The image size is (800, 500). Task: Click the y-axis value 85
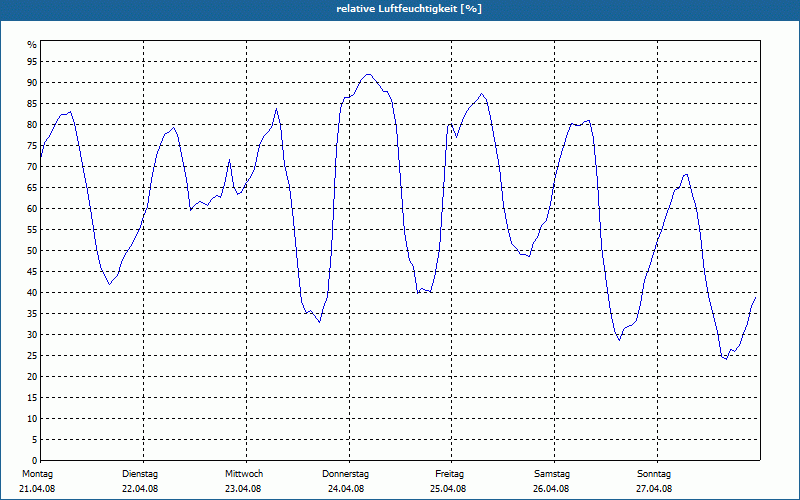[32, 104]
